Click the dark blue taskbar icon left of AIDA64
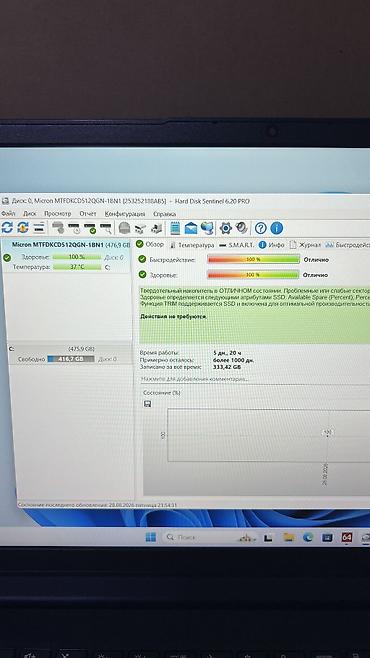The image size is (370, 658). coord(327,537)
